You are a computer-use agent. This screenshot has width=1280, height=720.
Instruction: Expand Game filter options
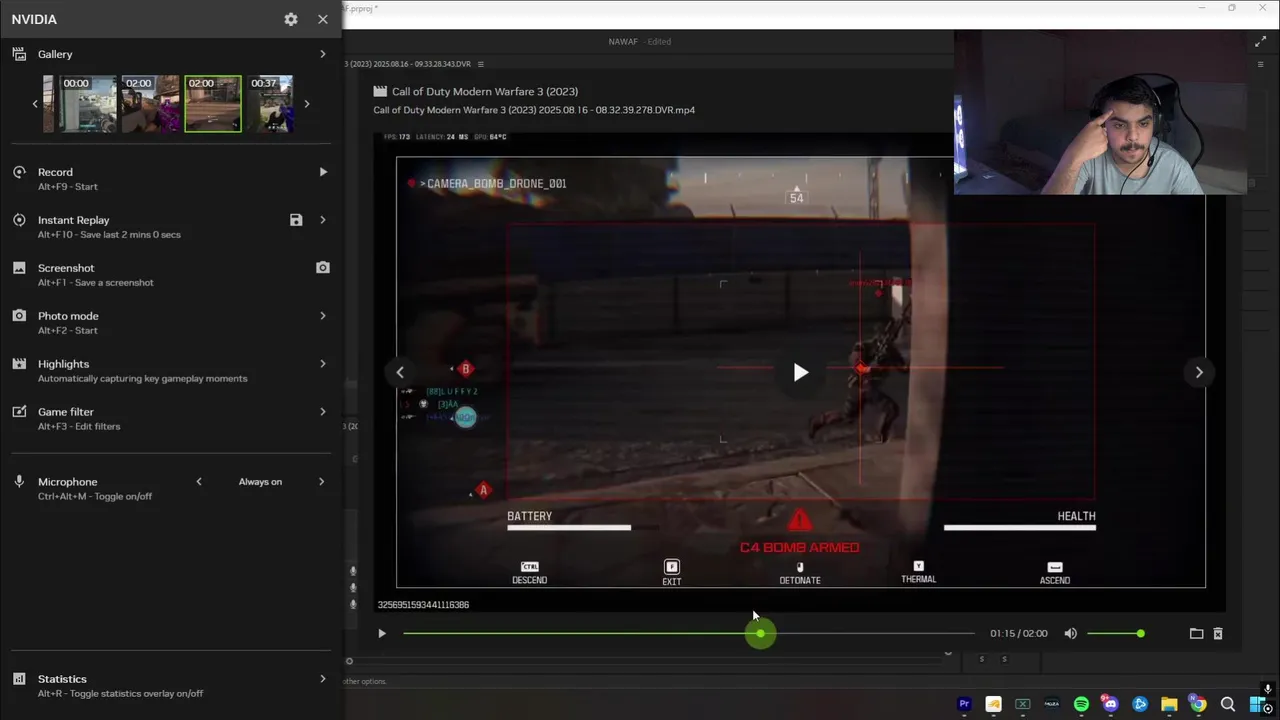322,412
